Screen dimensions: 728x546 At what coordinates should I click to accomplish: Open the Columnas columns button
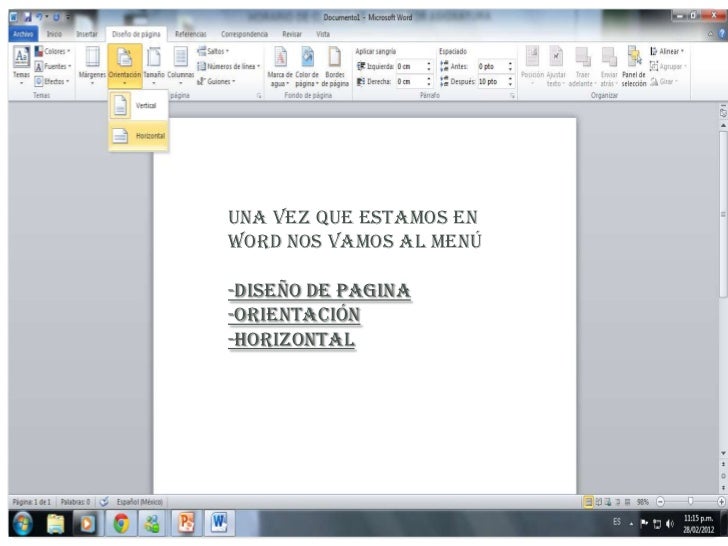point(181,66)
